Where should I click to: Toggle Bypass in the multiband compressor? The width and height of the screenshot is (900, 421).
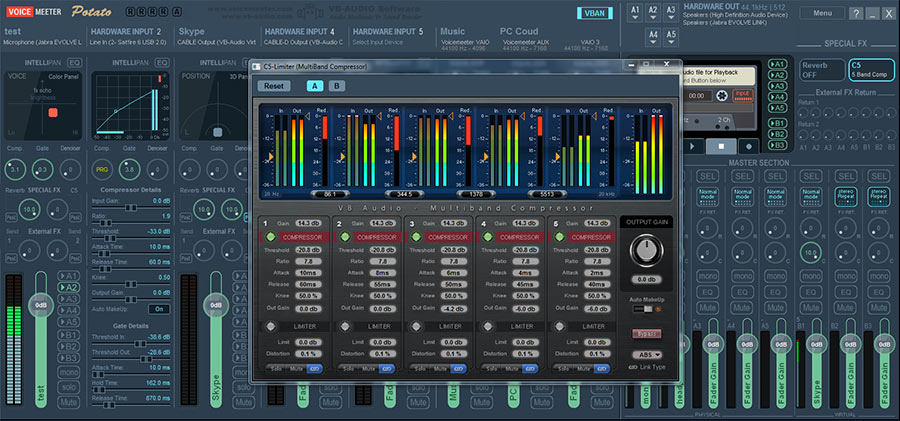pyautogui.click(x=646, y=334)
